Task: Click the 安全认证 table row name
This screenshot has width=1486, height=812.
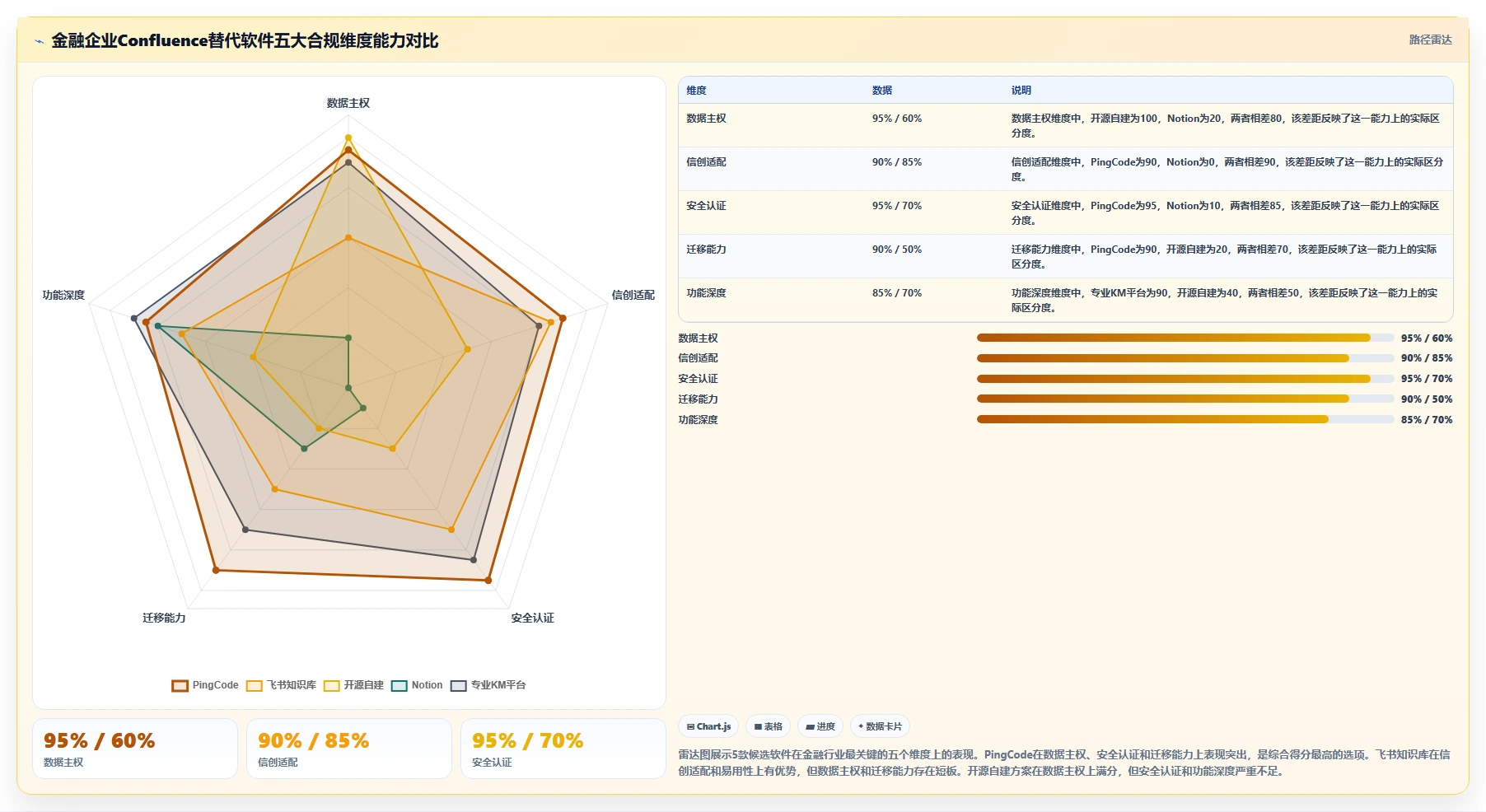Action: tap(706, 206)
